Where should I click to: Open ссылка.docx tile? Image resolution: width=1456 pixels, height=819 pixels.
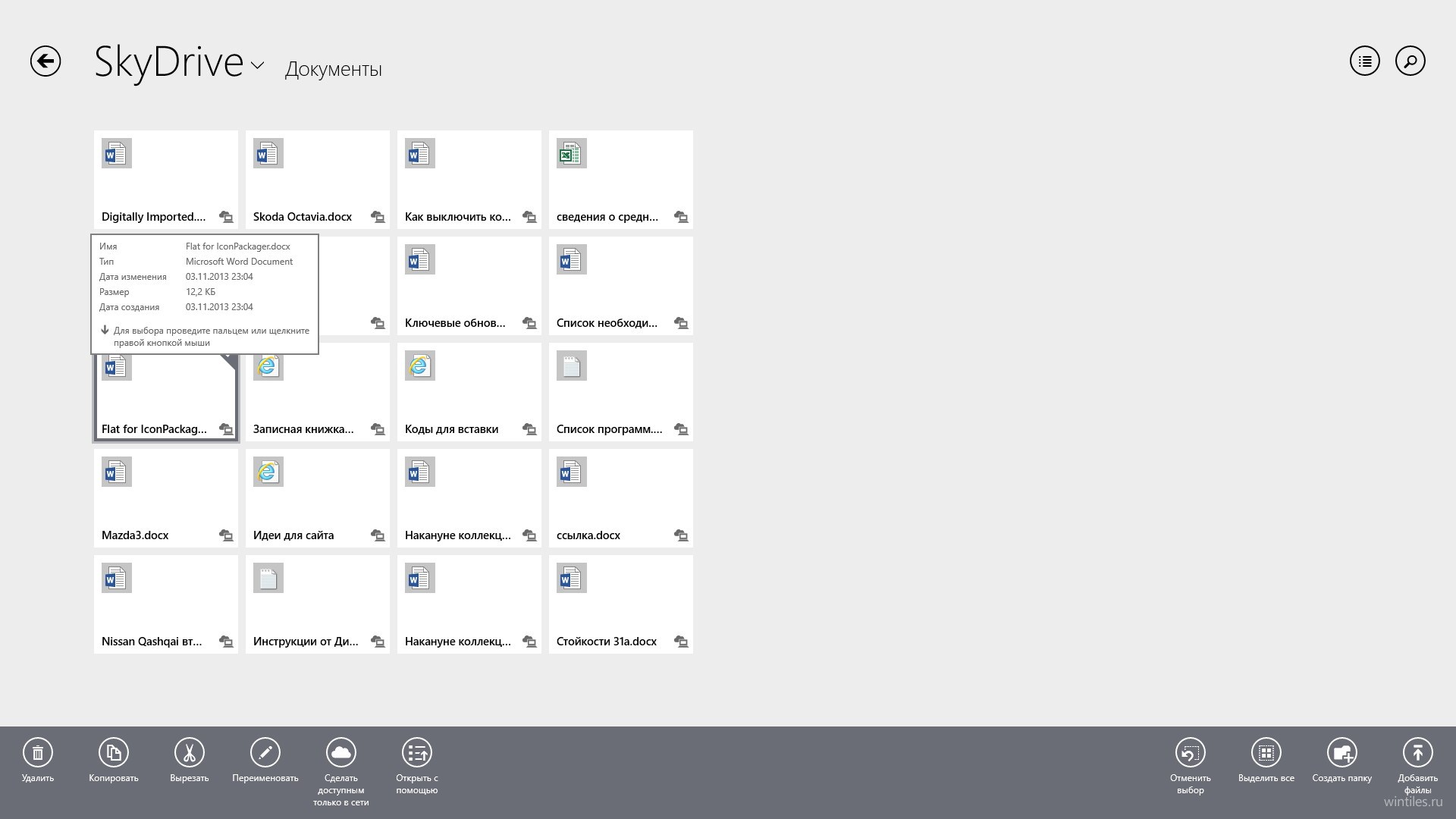tap(621, 498)
